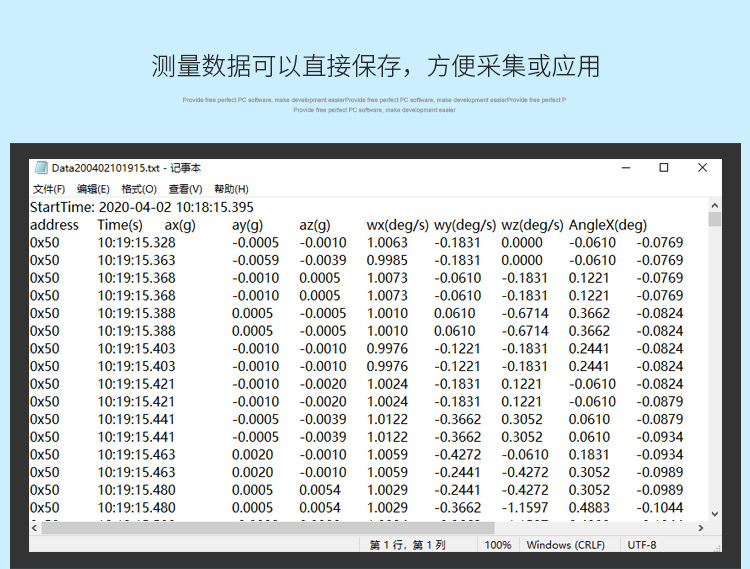Viewport: 750px width, 569px height.
Task: Click the timestamp 10:19:15.363
Action: pos(136,260)
